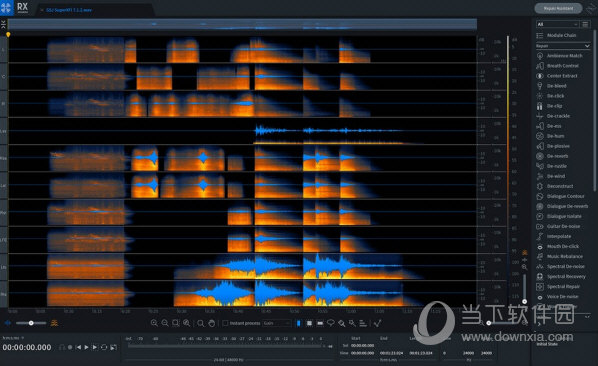Open the De-crackle module
The image size is (598, 366).
click(553, 116)
